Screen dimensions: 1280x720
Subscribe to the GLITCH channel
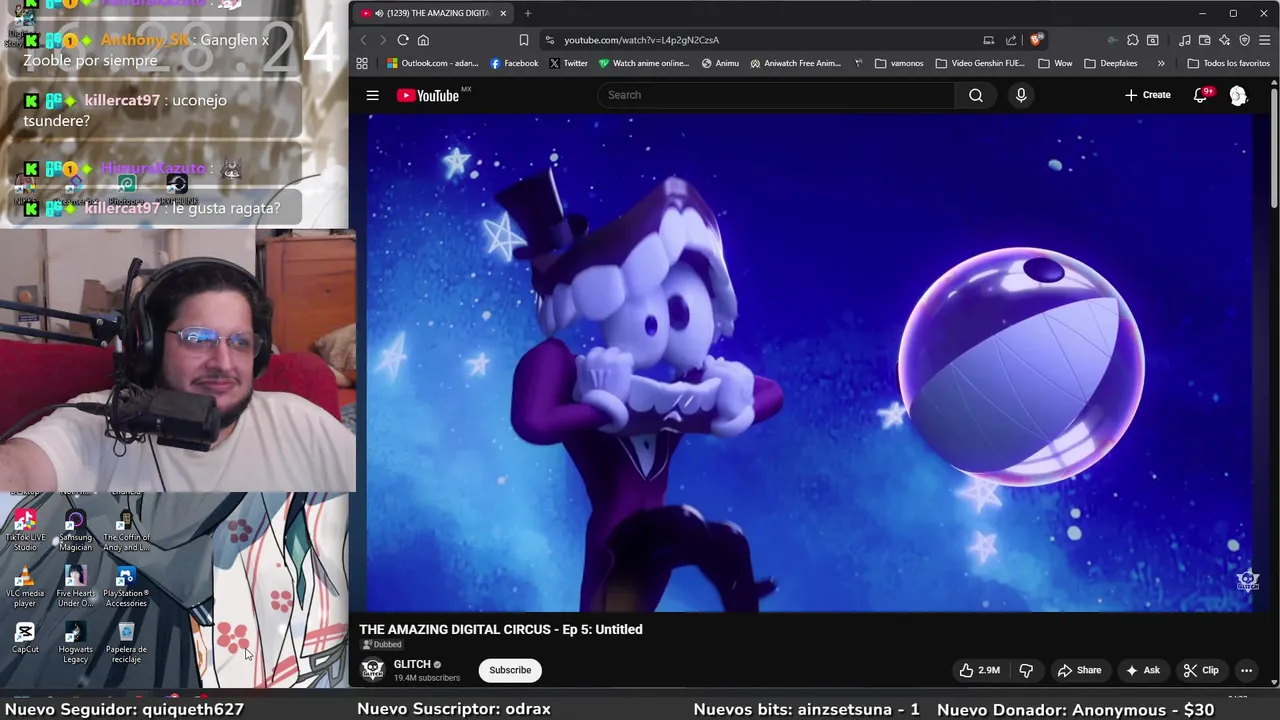click(510, 670)
